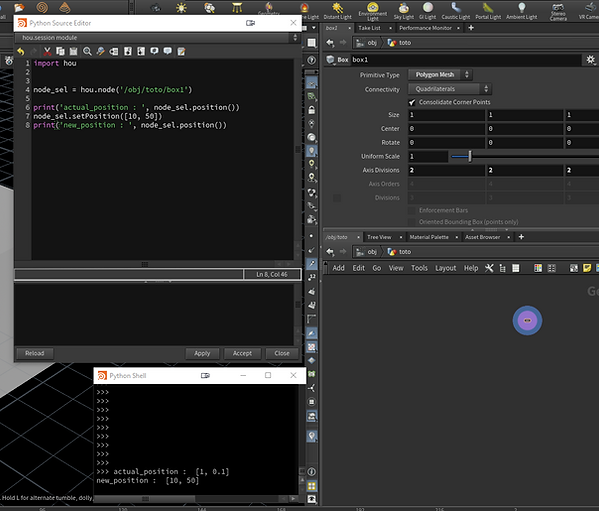Image resolution: width=599 pixels, height=511 pixels.
Task: Open the Connectivity Quadrilaterals dropdown
Action: point(450,89)
